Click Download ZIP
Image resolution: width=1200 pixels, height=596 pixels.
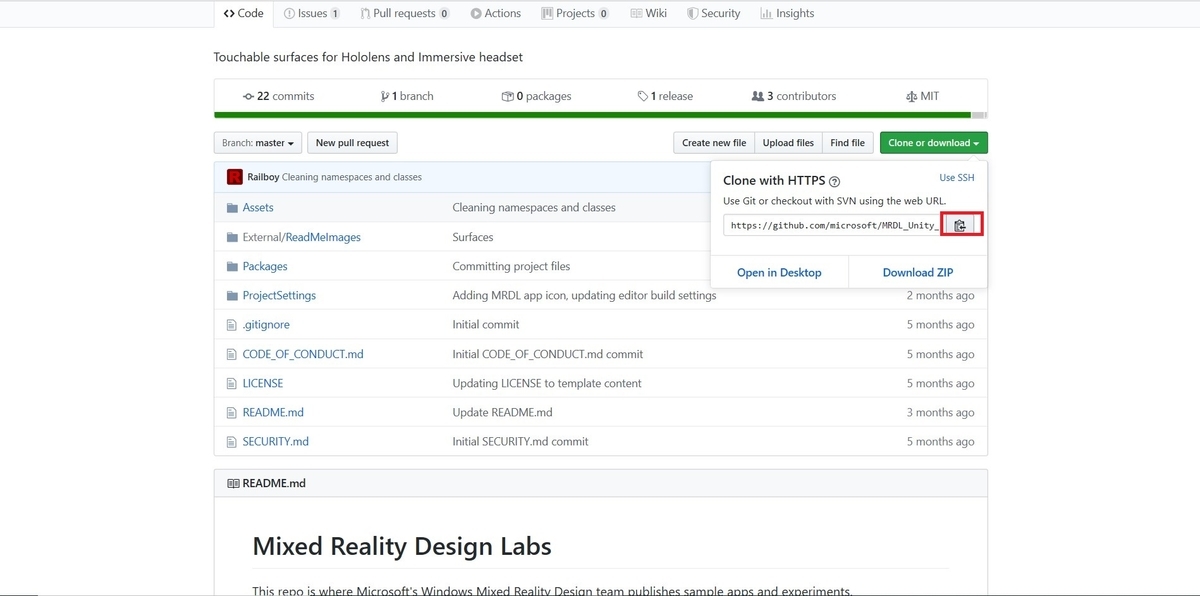[918, 272]
